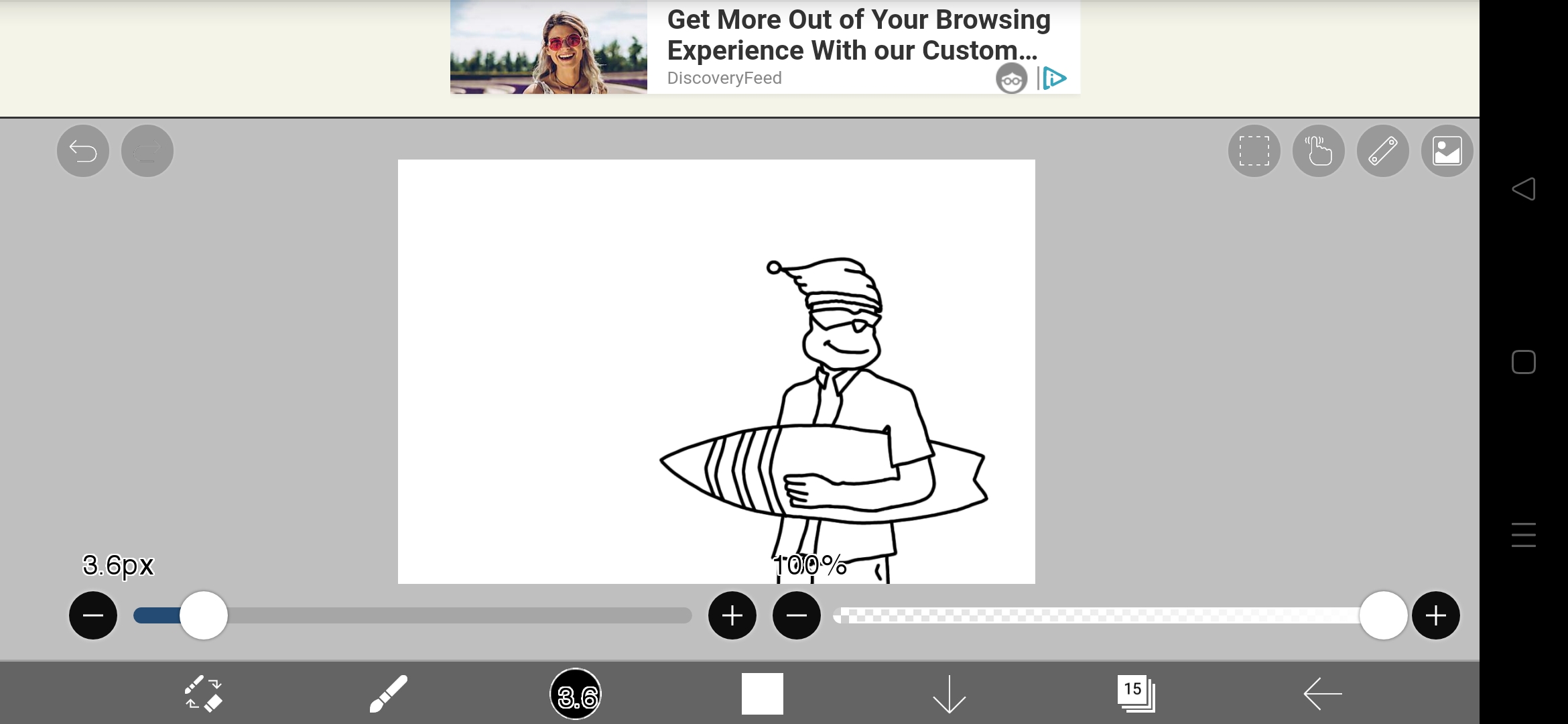
Task: Increase brush thickness with plus button
Action: tap(732, 615)
